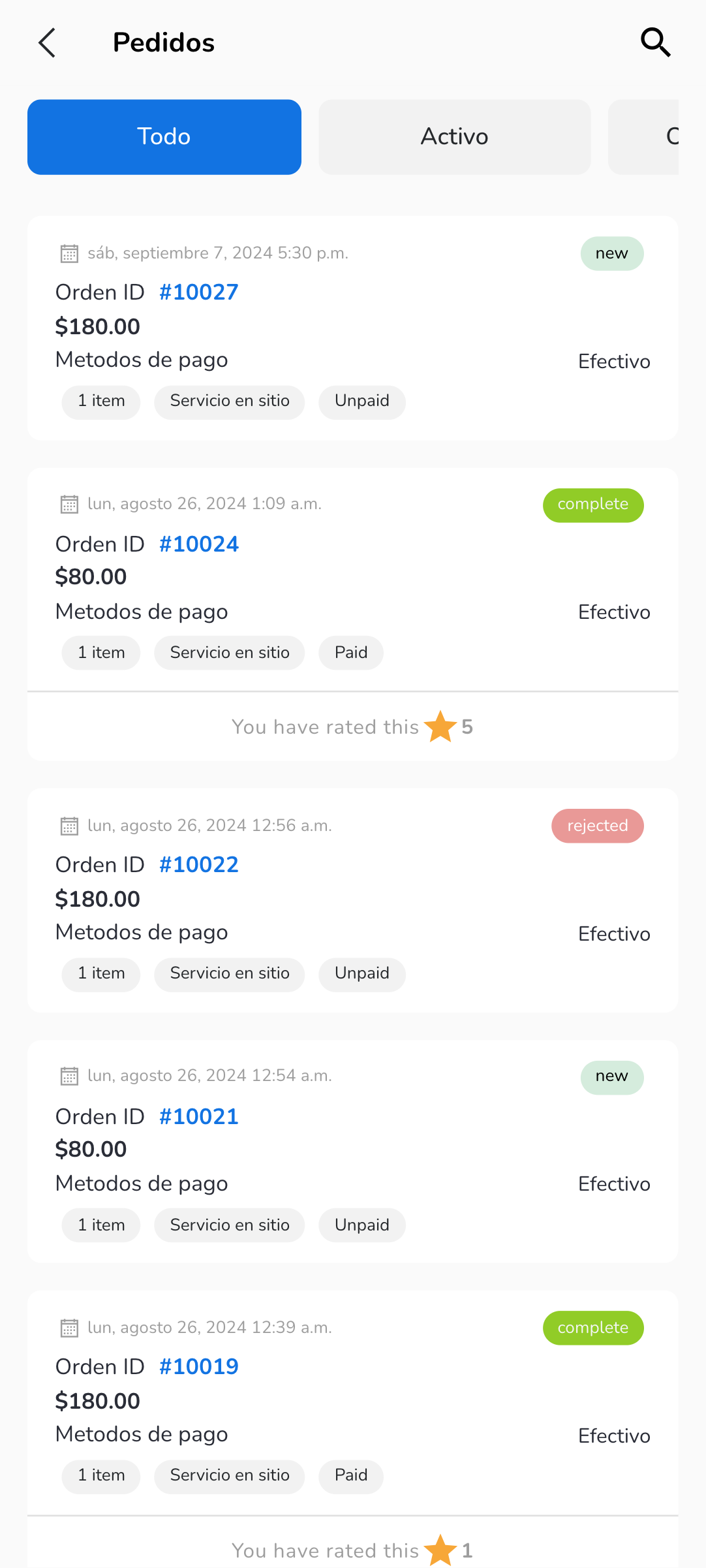Tap the back arrow icon
The width and height of the screenshot is (706, 1568).
coord(47,43)
